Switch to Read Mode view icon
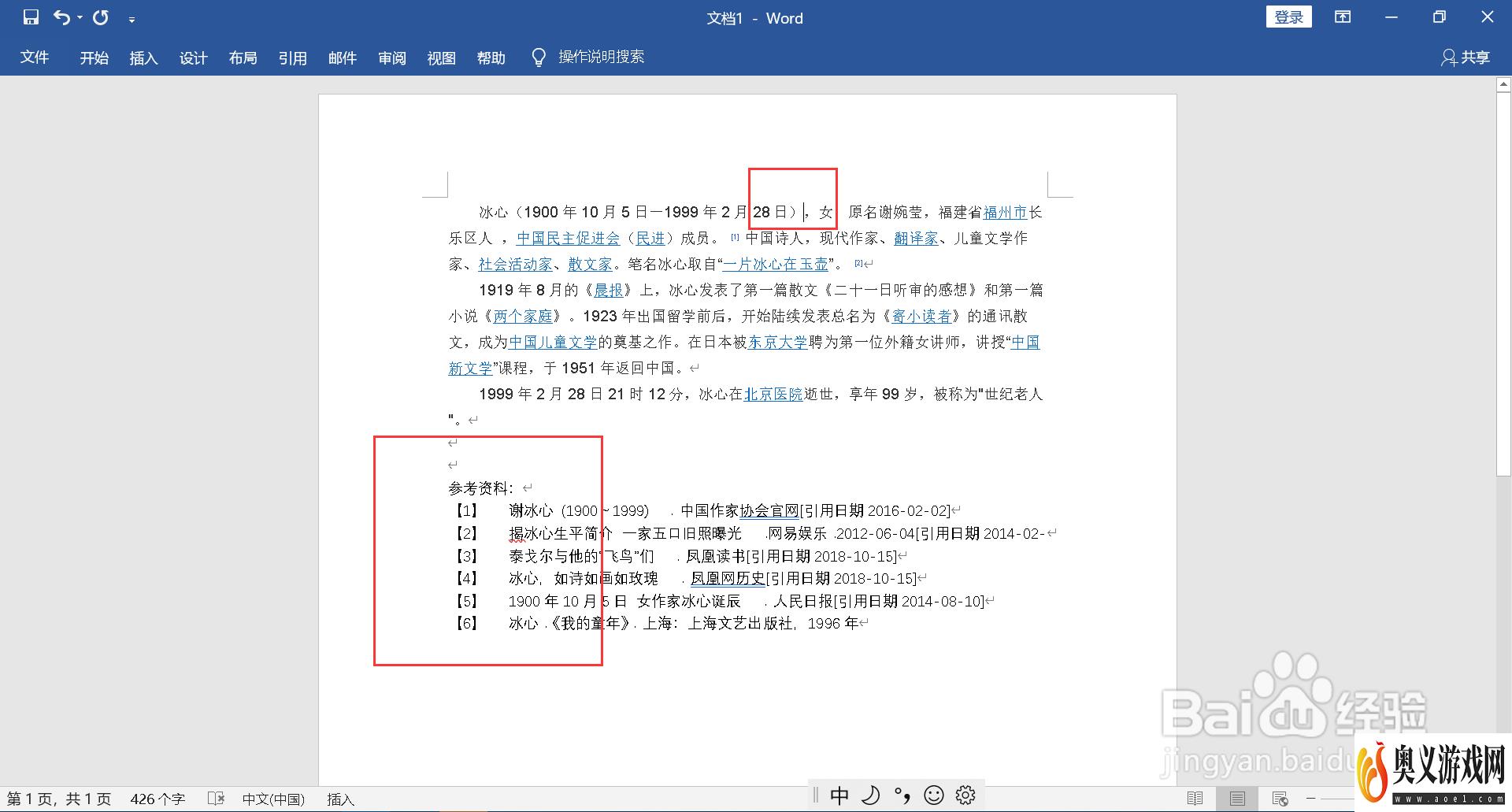This screenshot has height=812, width=1512. [1195, 799]
